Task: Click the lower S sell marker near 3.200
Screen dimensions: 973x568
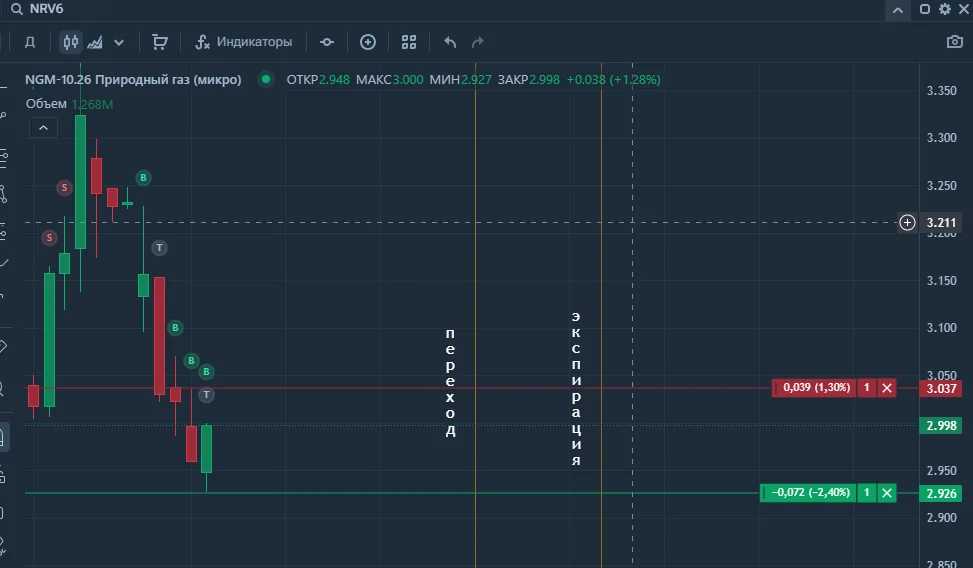Action: point(49,238)
